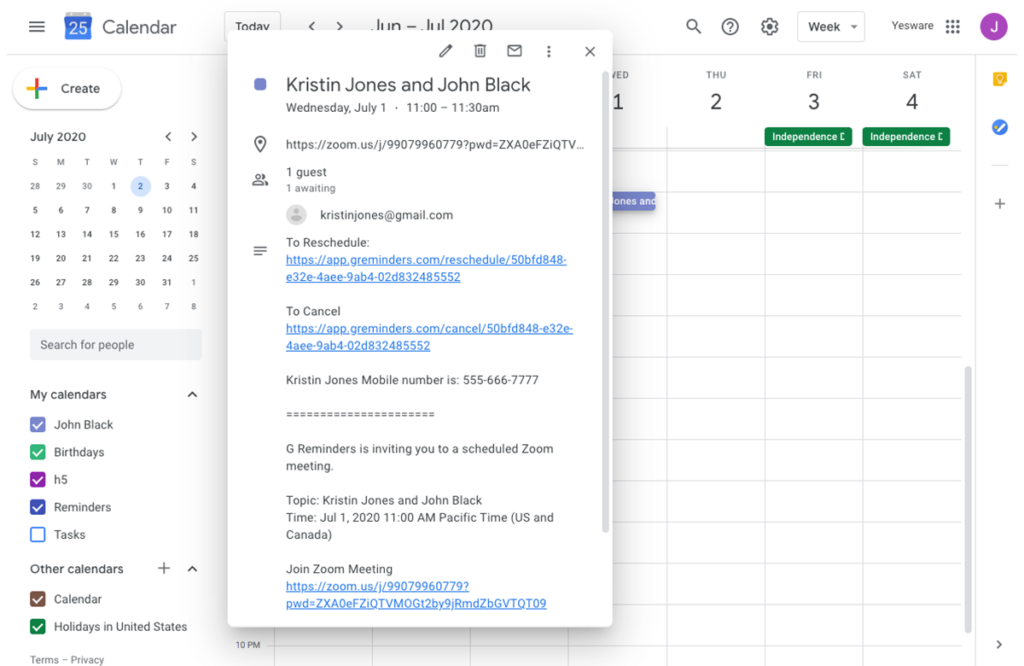Delete the event using the trash icon

click(480, 51)
